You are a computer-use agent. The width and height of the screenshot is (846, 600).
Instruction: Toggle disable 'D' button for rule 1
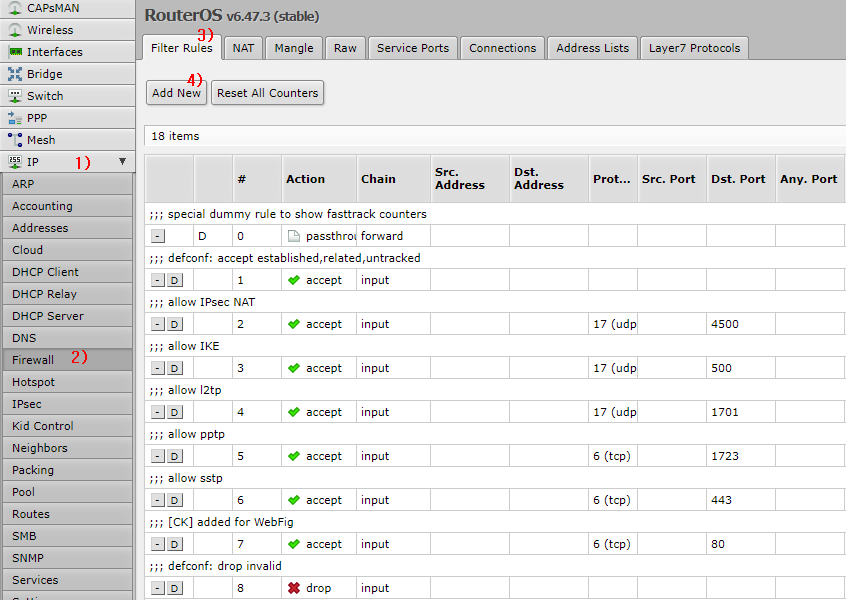(x=174, y=280)
